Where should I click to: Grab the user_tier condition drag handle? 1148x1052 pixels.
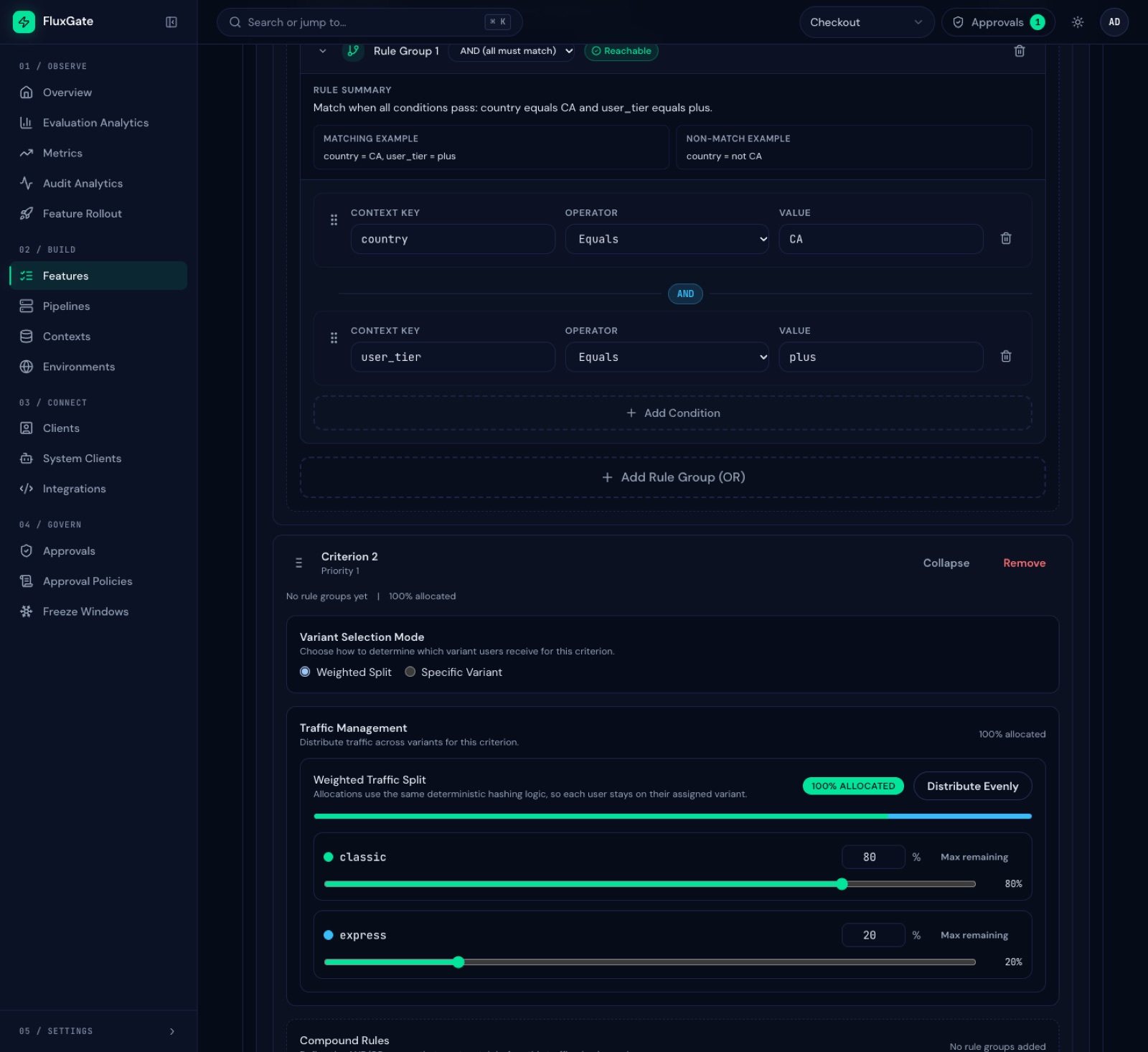coord(334,337)
